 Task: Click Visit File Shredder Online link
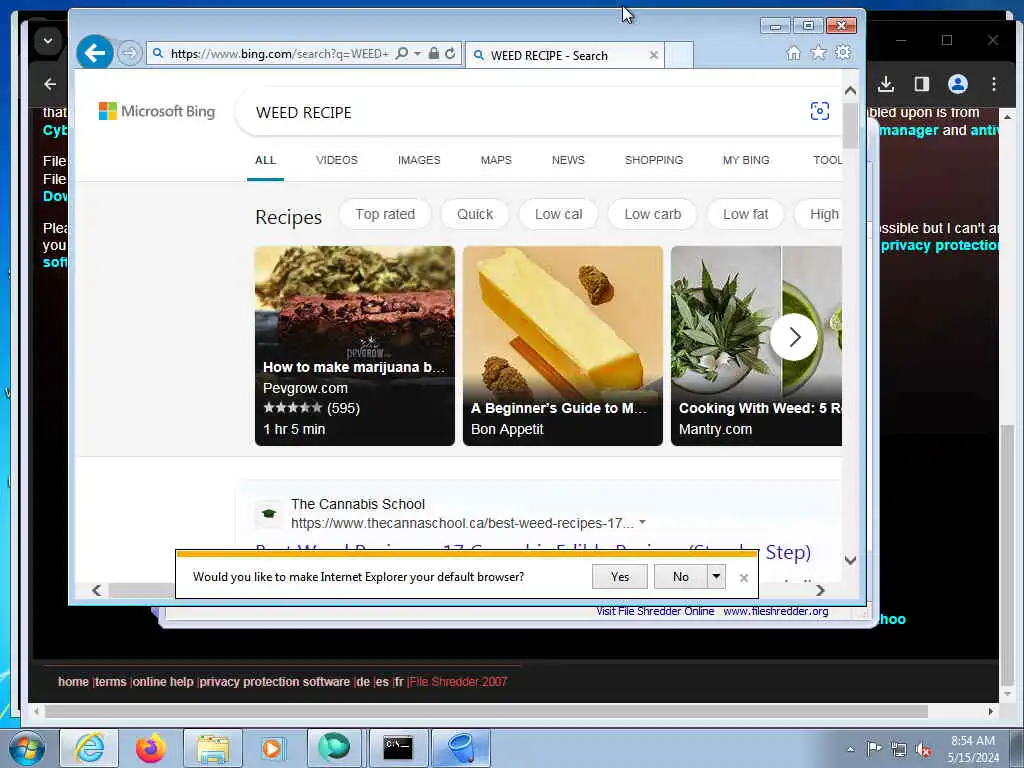point(655,611)
